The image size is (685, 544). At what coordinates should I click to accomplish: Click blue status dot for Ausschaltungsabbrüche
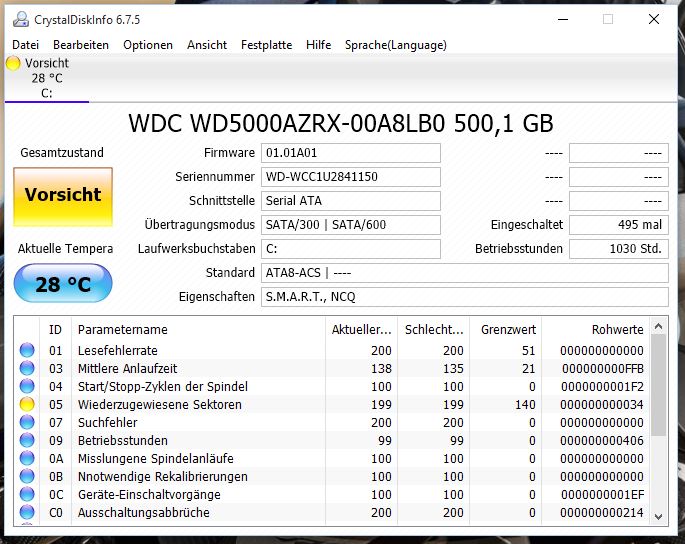pyautogui.click(x=27, y=512)
